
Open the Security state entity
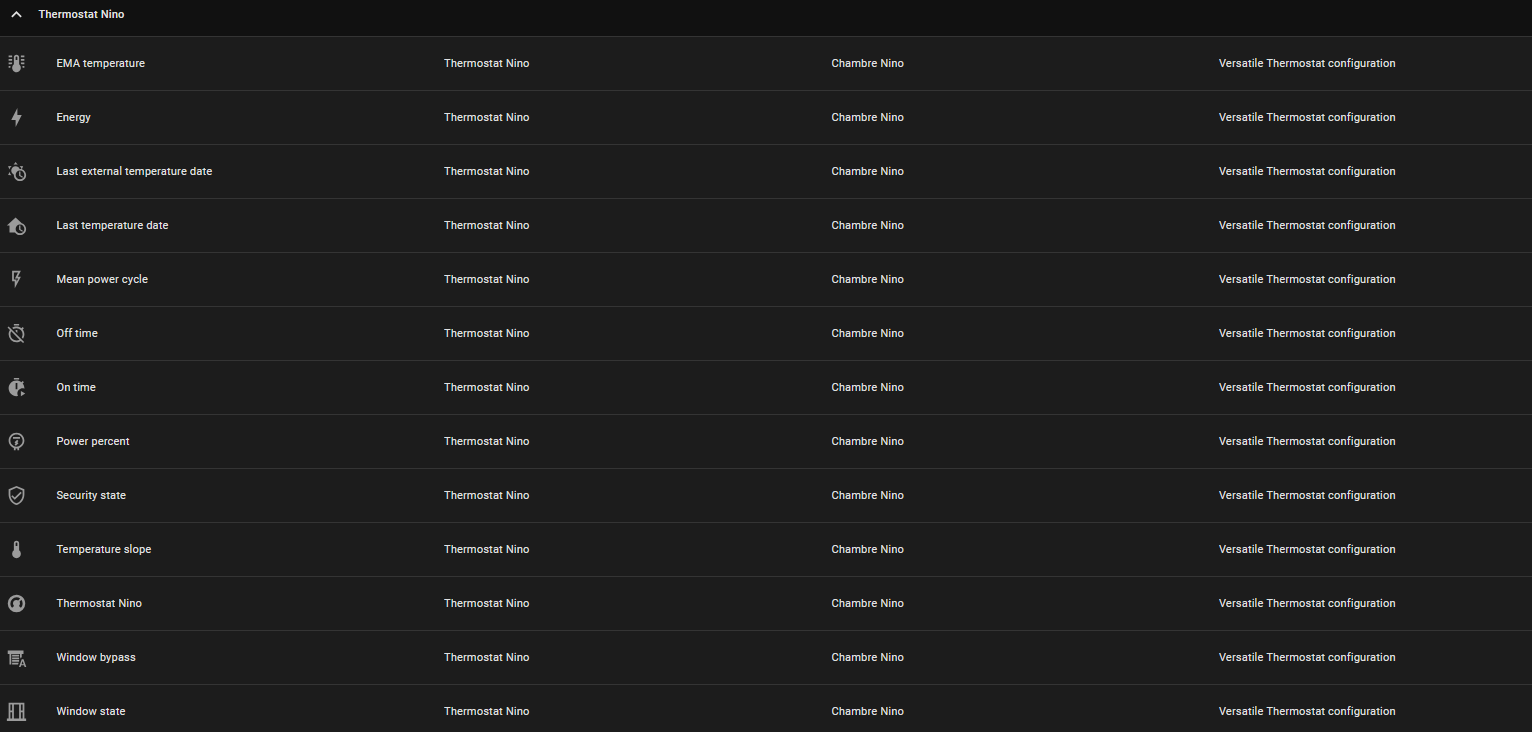coord(91,495)
